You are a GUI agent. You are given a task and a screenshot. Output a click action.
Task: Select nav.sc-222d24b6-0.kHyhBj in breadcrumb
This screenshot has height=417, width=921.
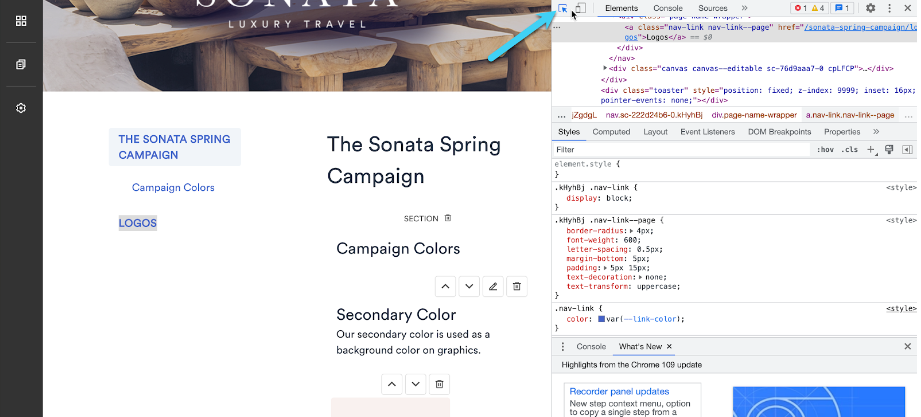(654, 115)
